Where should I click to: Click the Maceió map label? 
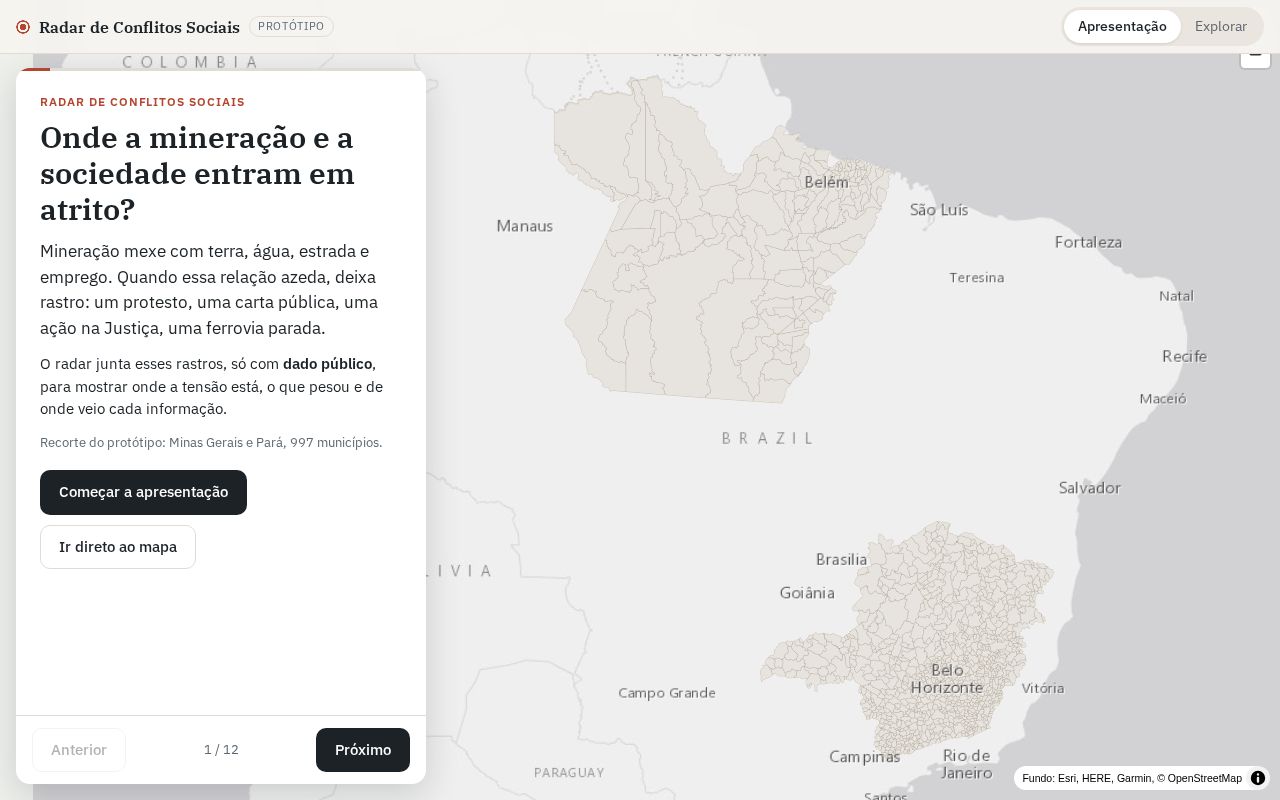1163,398
